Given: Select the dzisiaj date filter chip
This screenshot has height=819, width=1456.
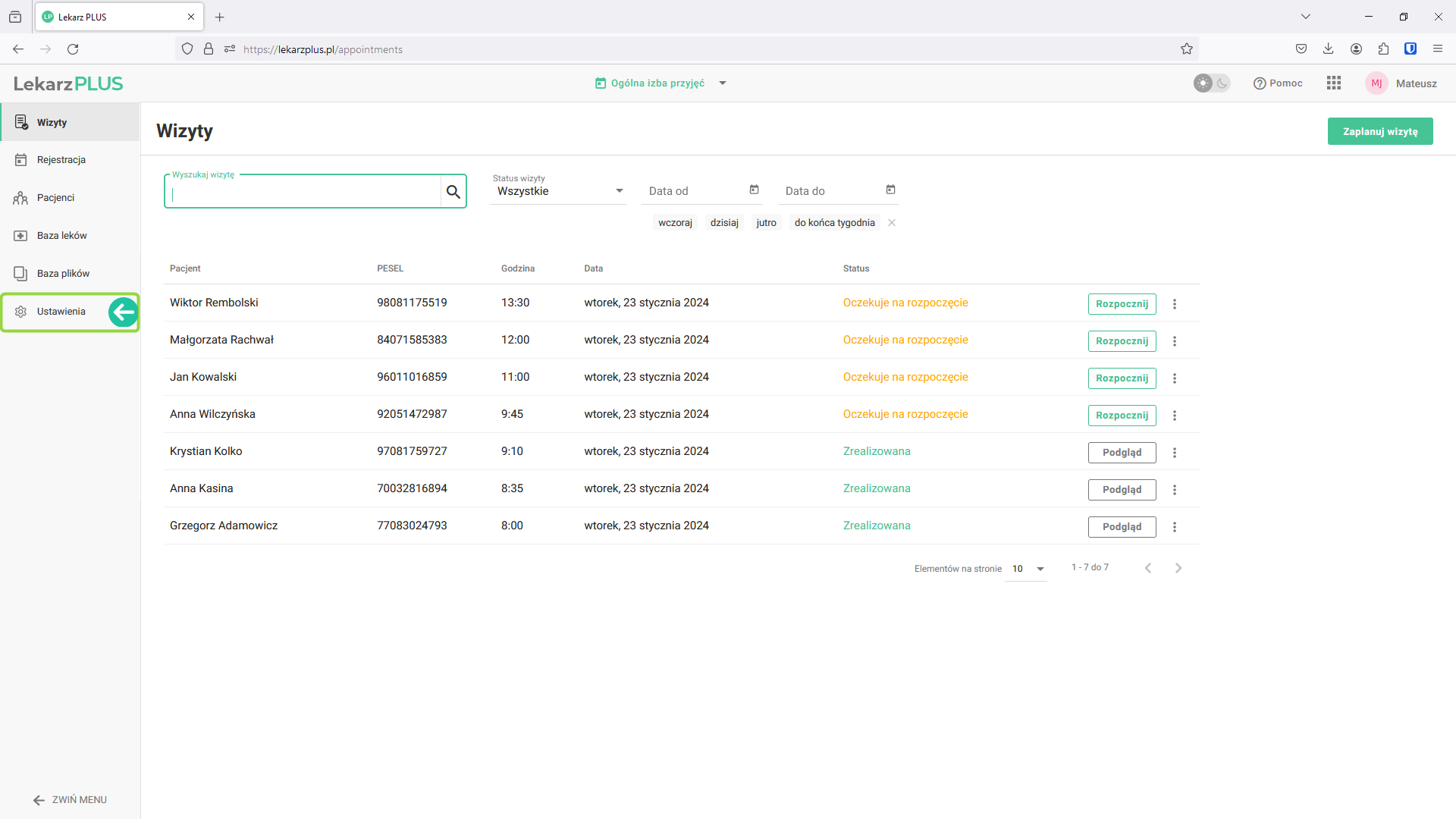Looking at the screenshot, I should [x=724, y=223].
